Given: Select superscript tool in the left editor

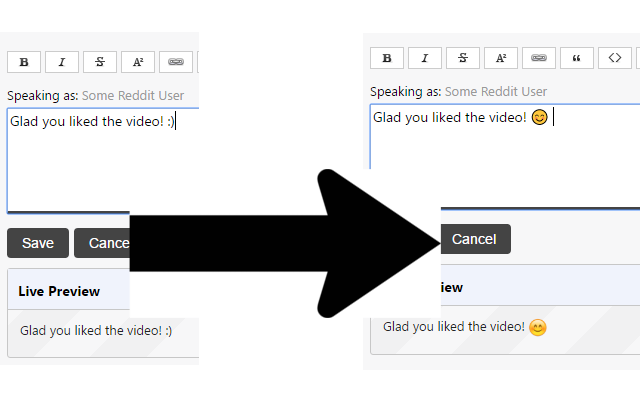Looking at the screenshot, I should (138, 62).
